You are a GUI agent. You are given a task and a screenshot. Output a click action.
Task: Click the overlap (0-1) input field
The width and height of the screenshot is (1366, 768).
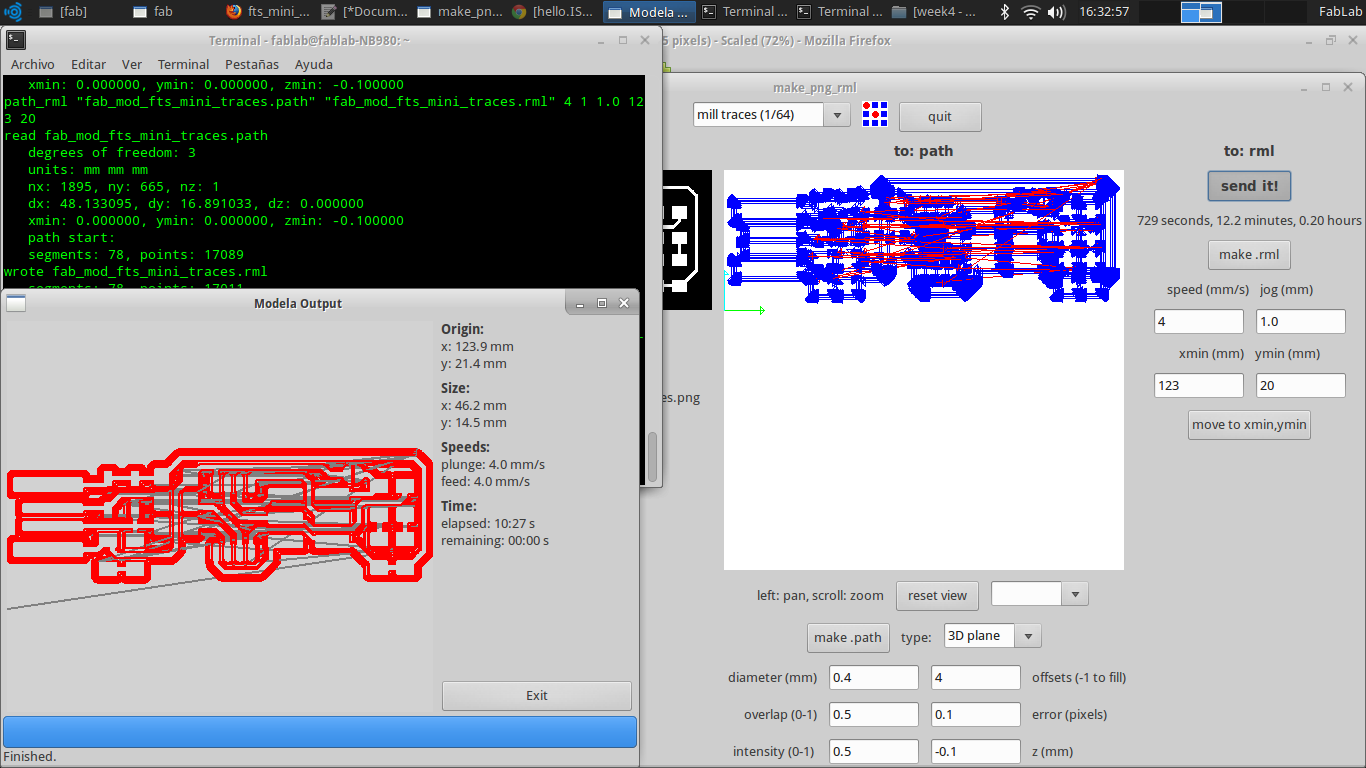tap(874, 714)
